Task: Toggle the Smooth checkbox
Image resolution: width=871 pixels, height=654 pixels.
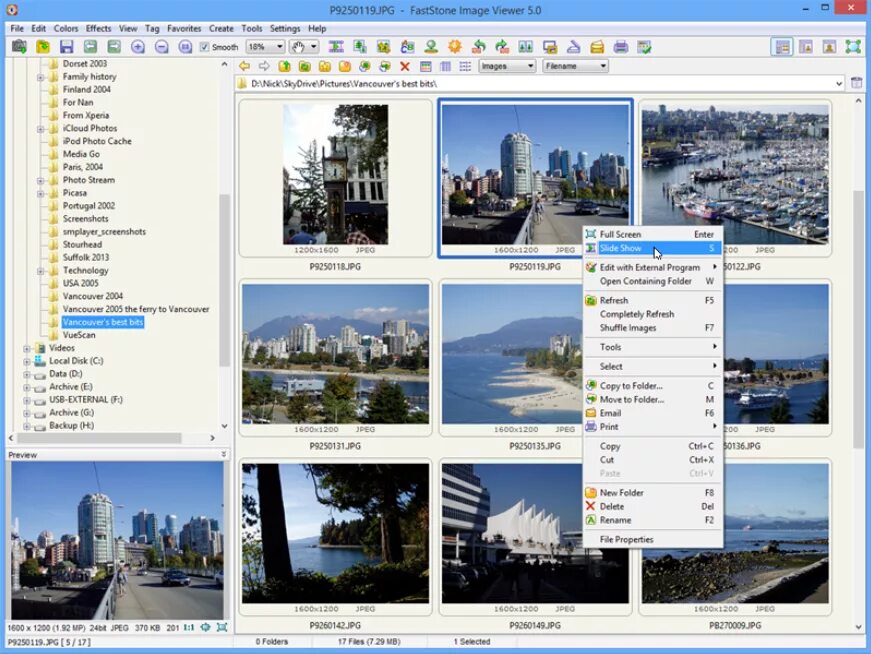Action: (204, 47)
